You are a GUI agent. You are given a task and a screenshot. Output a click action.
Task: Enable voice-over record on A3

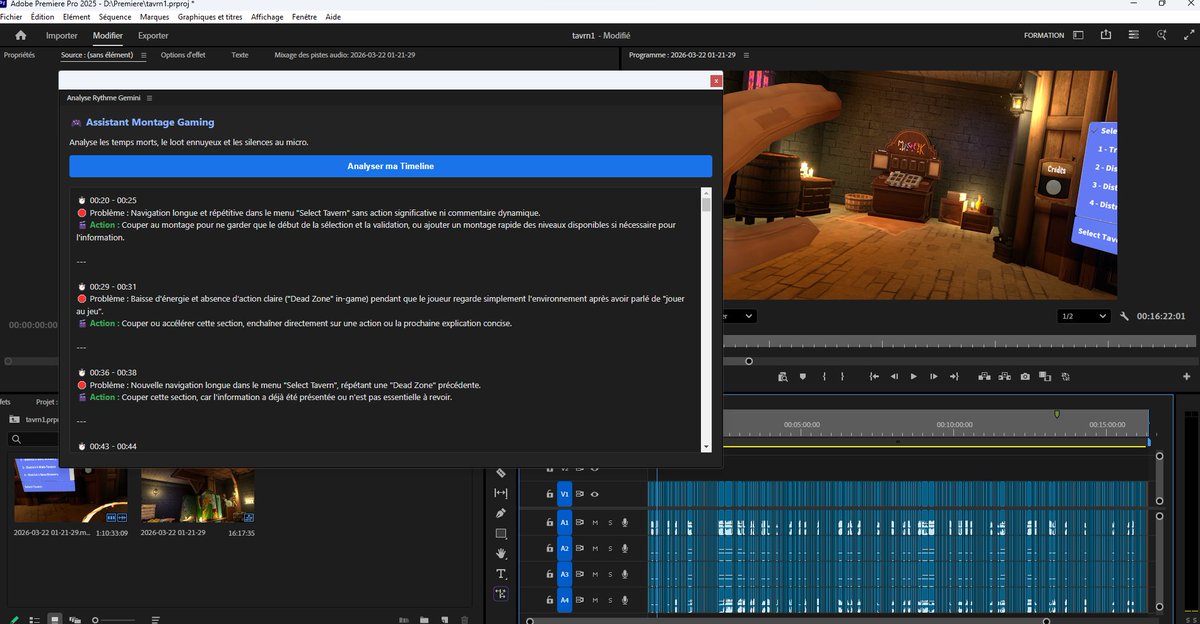click(625, 574)
